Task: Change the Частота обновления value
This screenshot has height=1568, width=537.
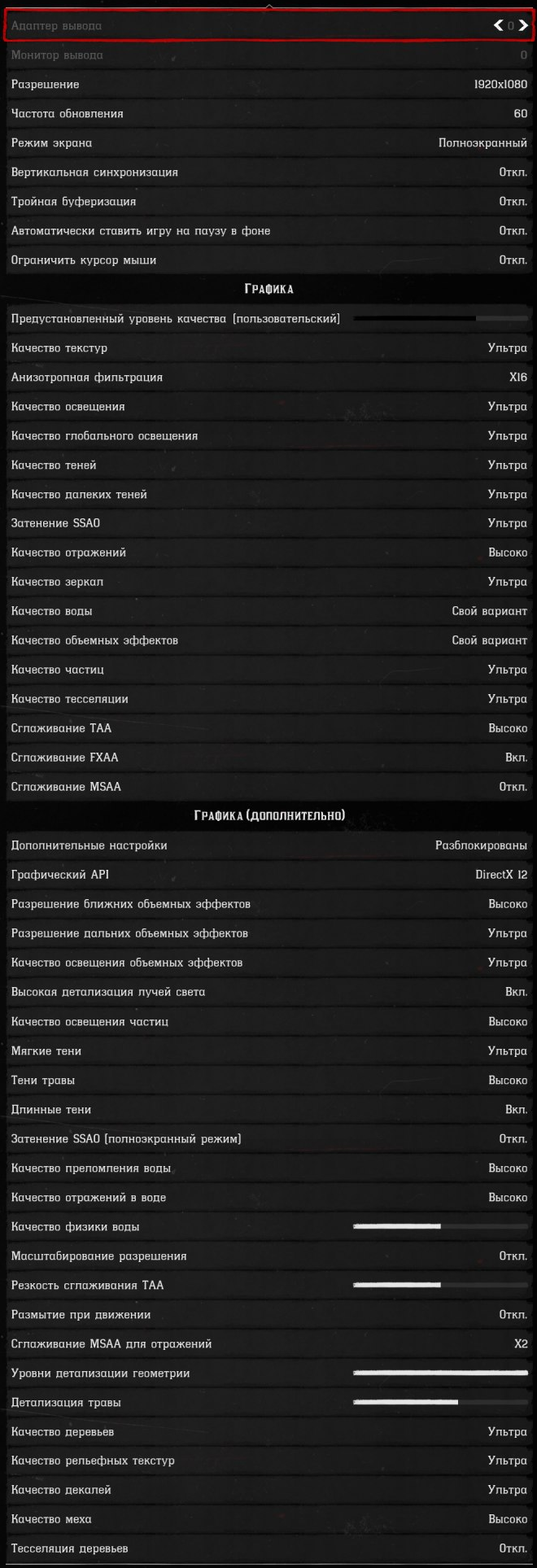Action: point(520,114)
